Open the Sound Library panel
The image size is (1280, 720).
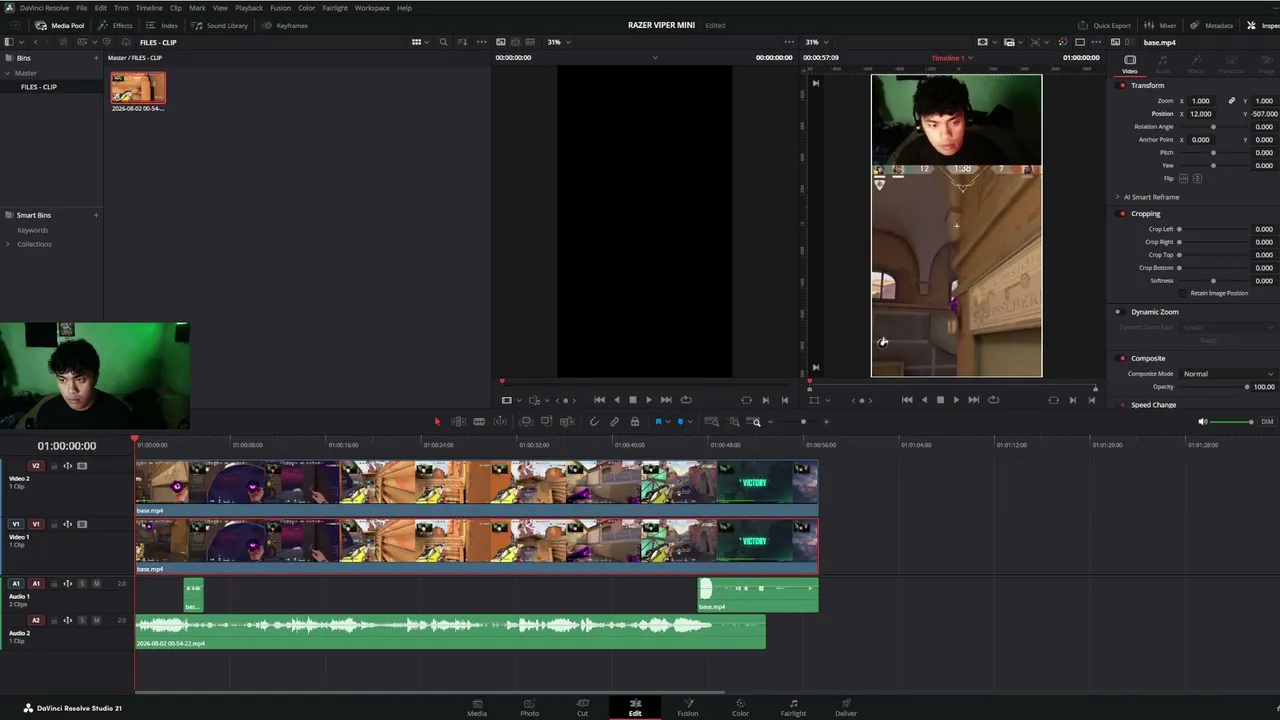pos(221,25)
